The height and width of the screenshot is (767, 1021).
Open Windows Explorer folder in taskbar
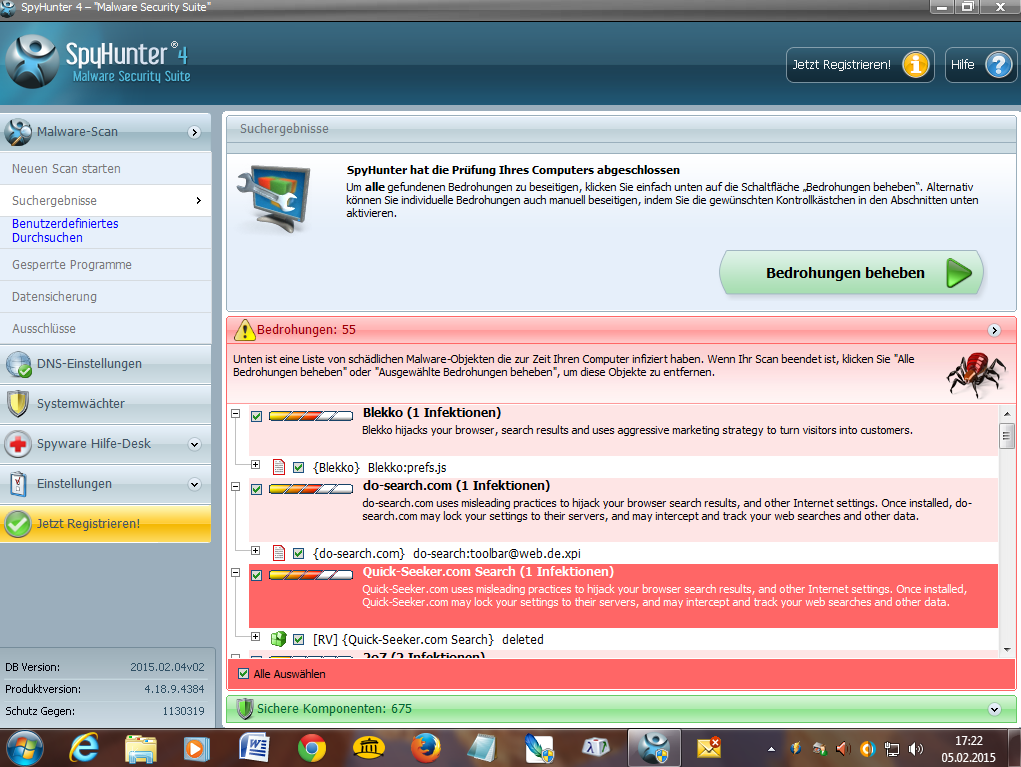coord(141,749)
